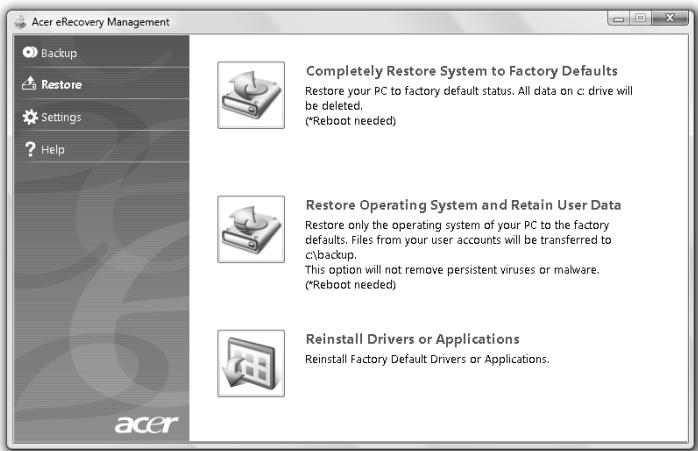The height and width of the screenshot is (451, 698).
Task: Click the Completely Restore System drive icon
Action: pos(251,95)
